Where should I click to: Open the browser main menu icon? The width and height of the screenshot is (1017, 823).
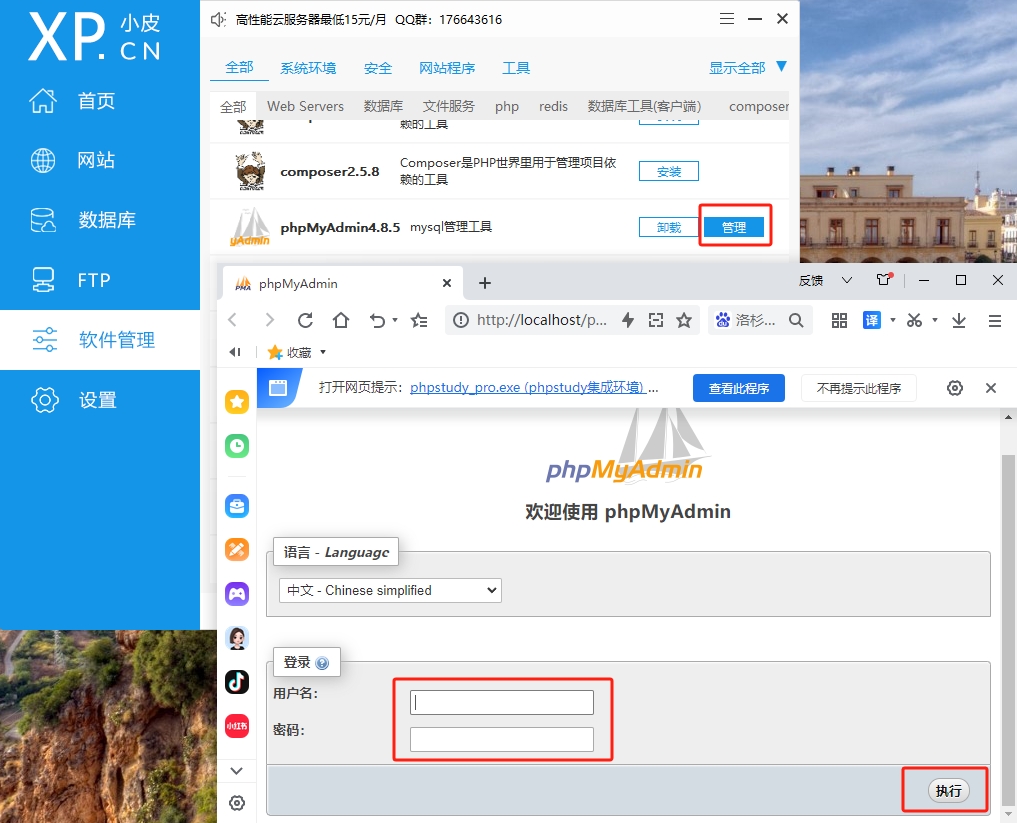pos(994,320)
